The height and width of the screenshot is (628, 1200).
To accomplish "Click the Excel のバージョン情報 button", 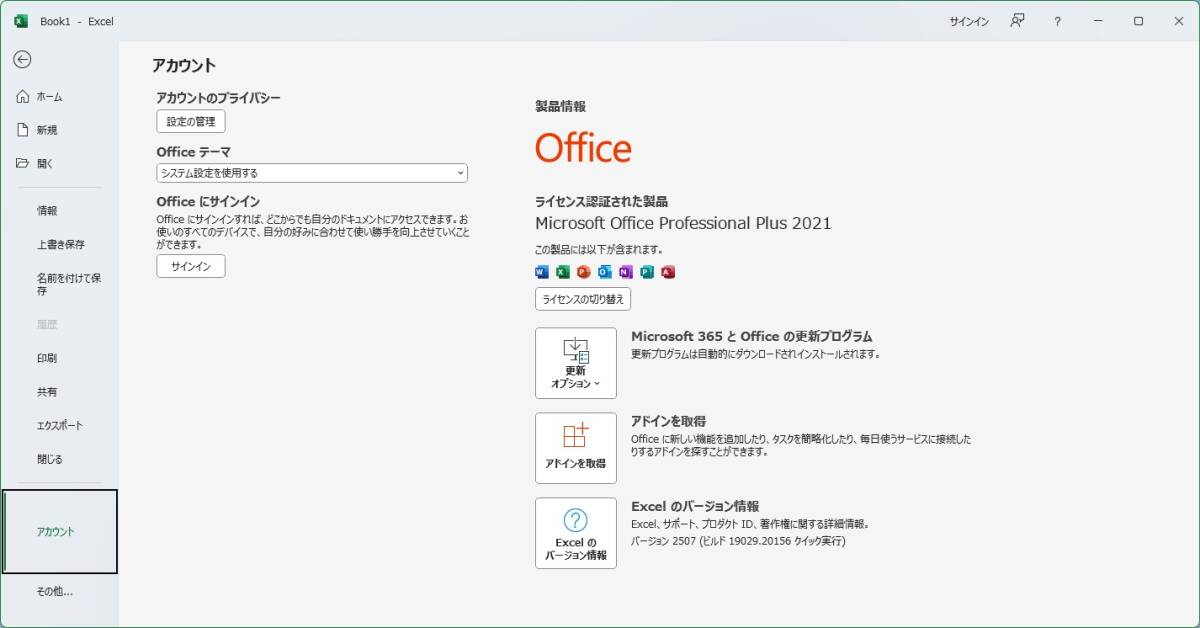I will (x=576, y=533).
